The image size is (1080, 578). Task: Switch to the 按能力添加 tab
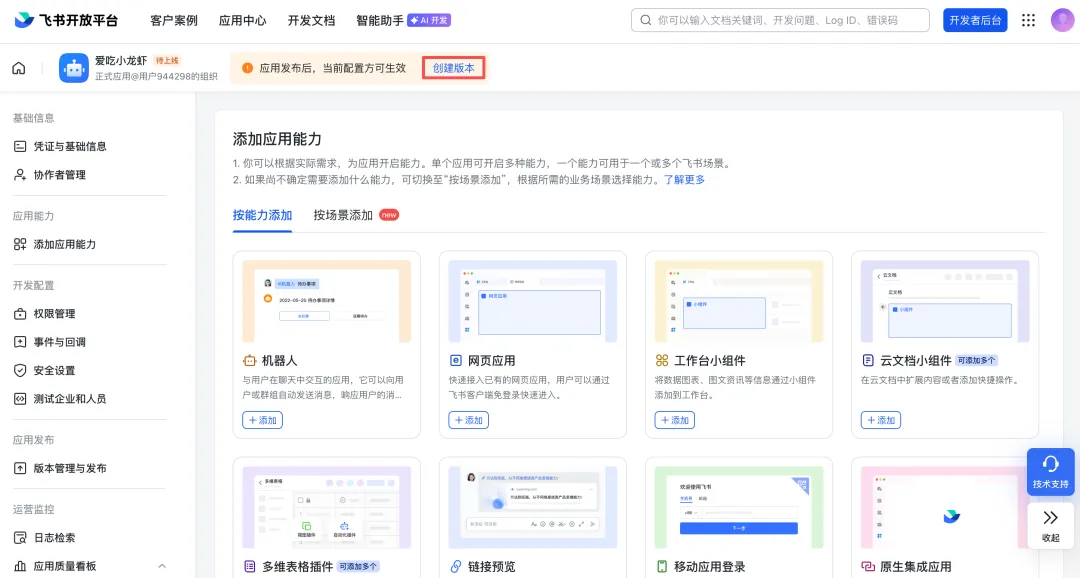coord(262,215)
